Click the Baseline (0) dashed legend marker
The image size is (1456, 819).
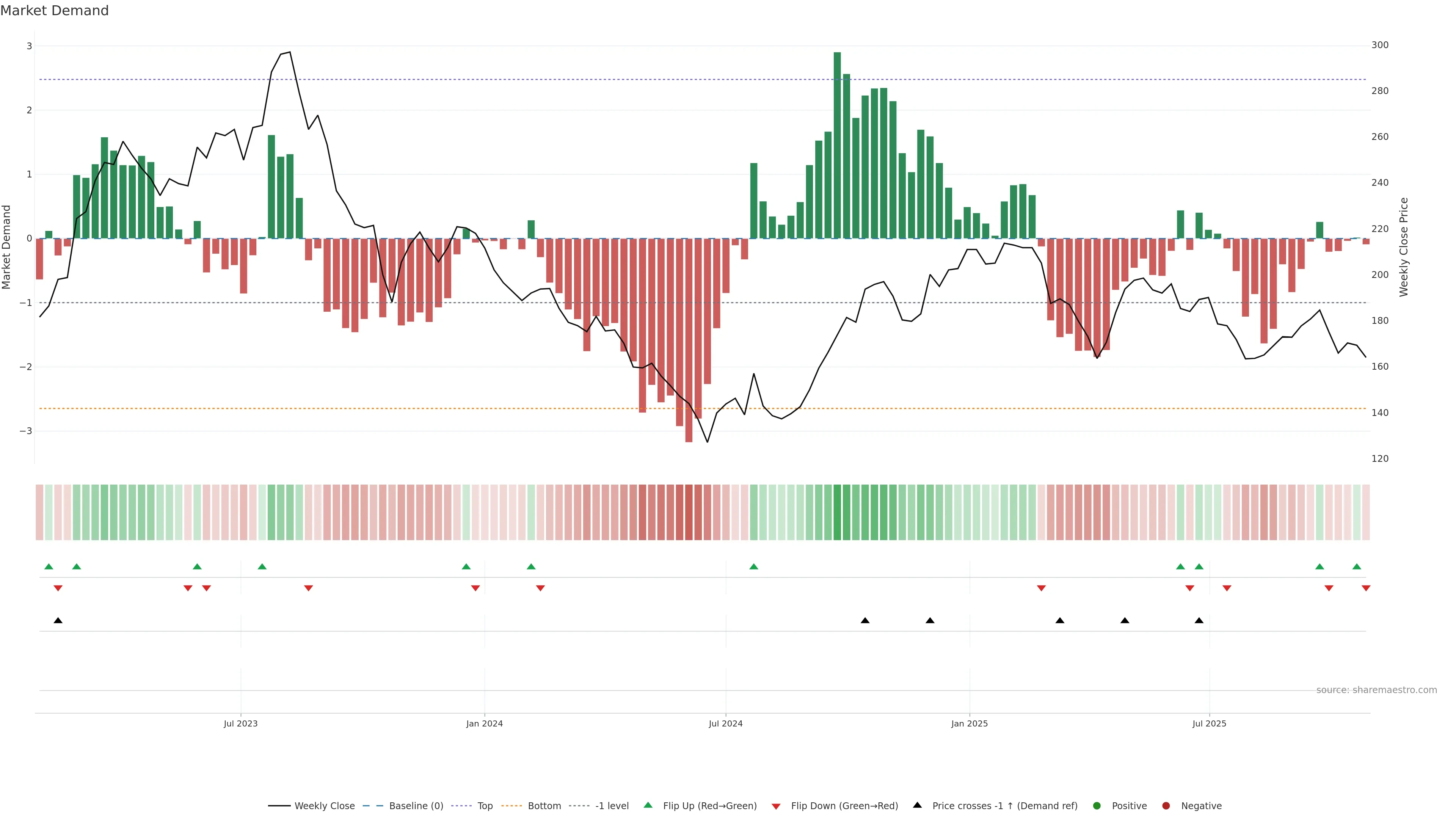372,805
